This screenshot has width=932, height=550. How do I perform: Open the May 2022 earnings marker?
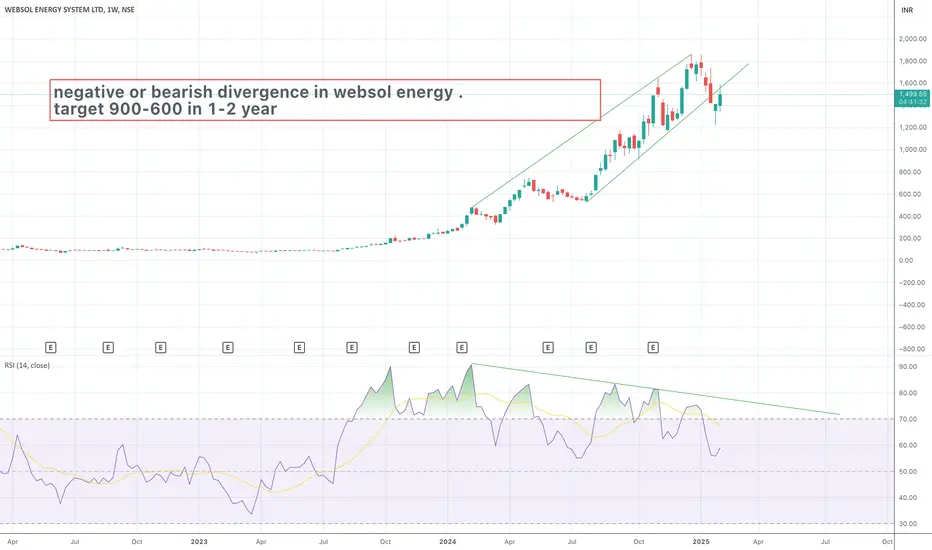pyautogui.click(x=51, y=347)
